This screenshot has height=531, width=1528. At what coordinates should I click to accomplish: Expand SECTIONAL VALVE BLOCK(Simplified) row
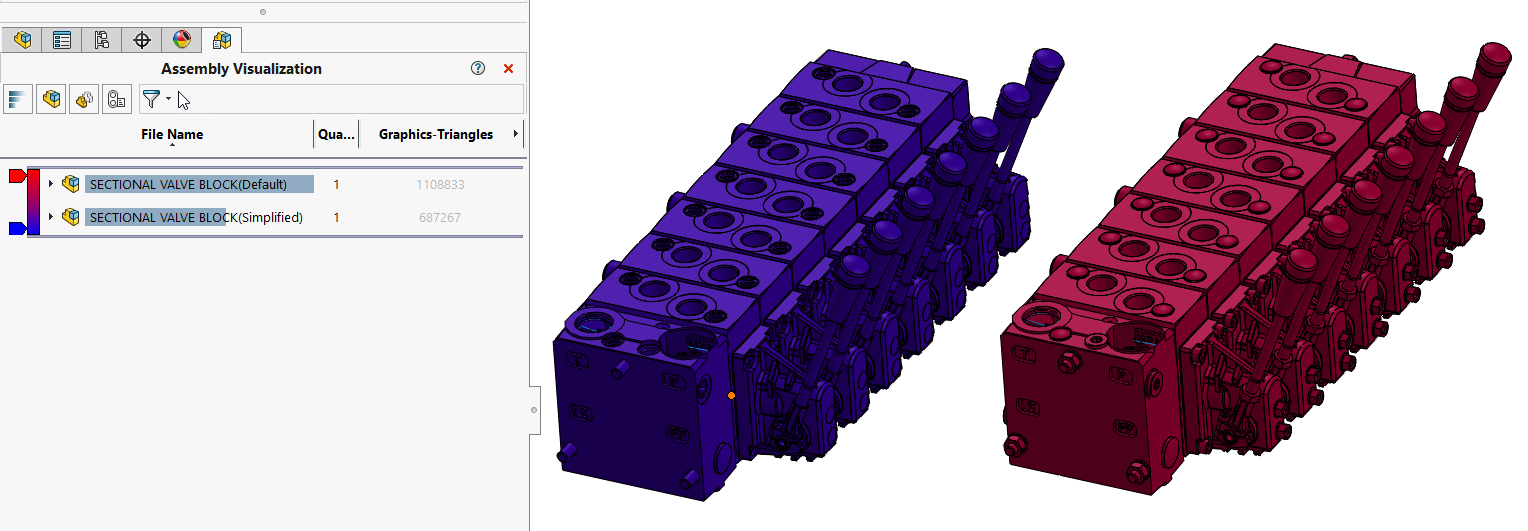pos(51,217)
